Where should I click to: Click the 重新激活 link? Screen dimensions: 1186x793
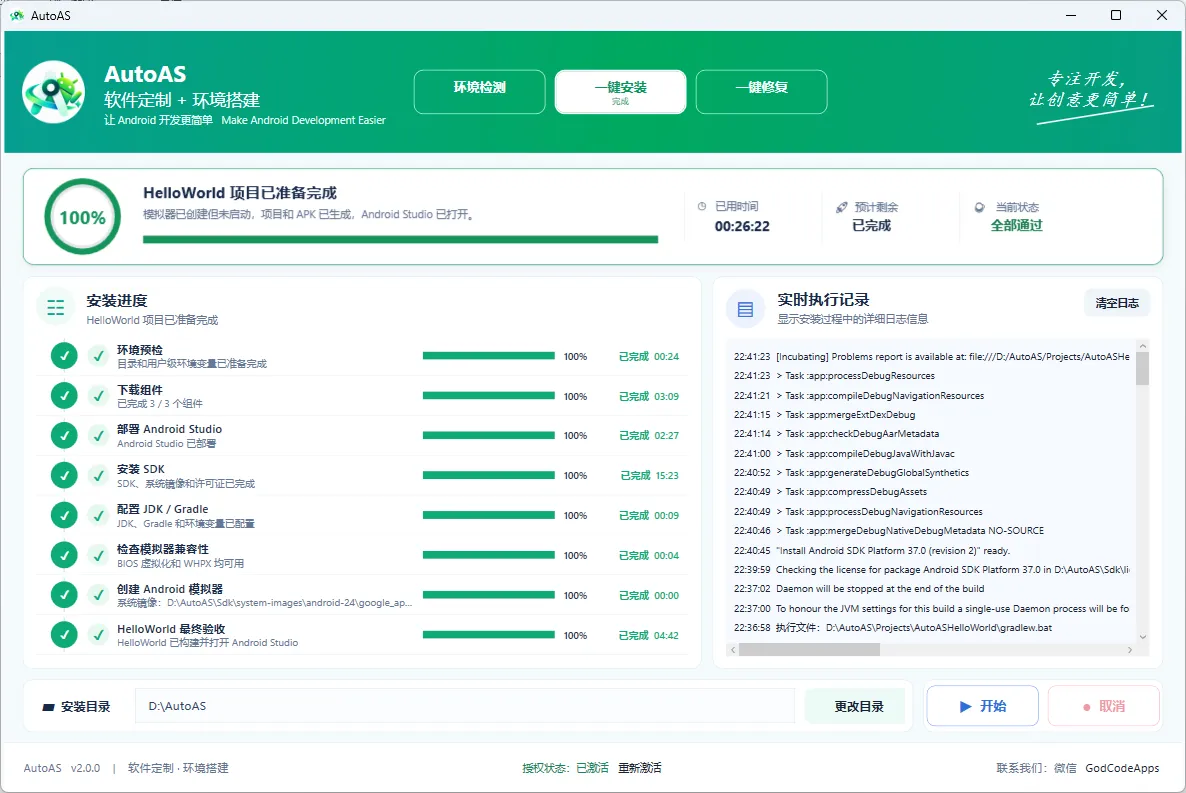[x=639, y=768]
